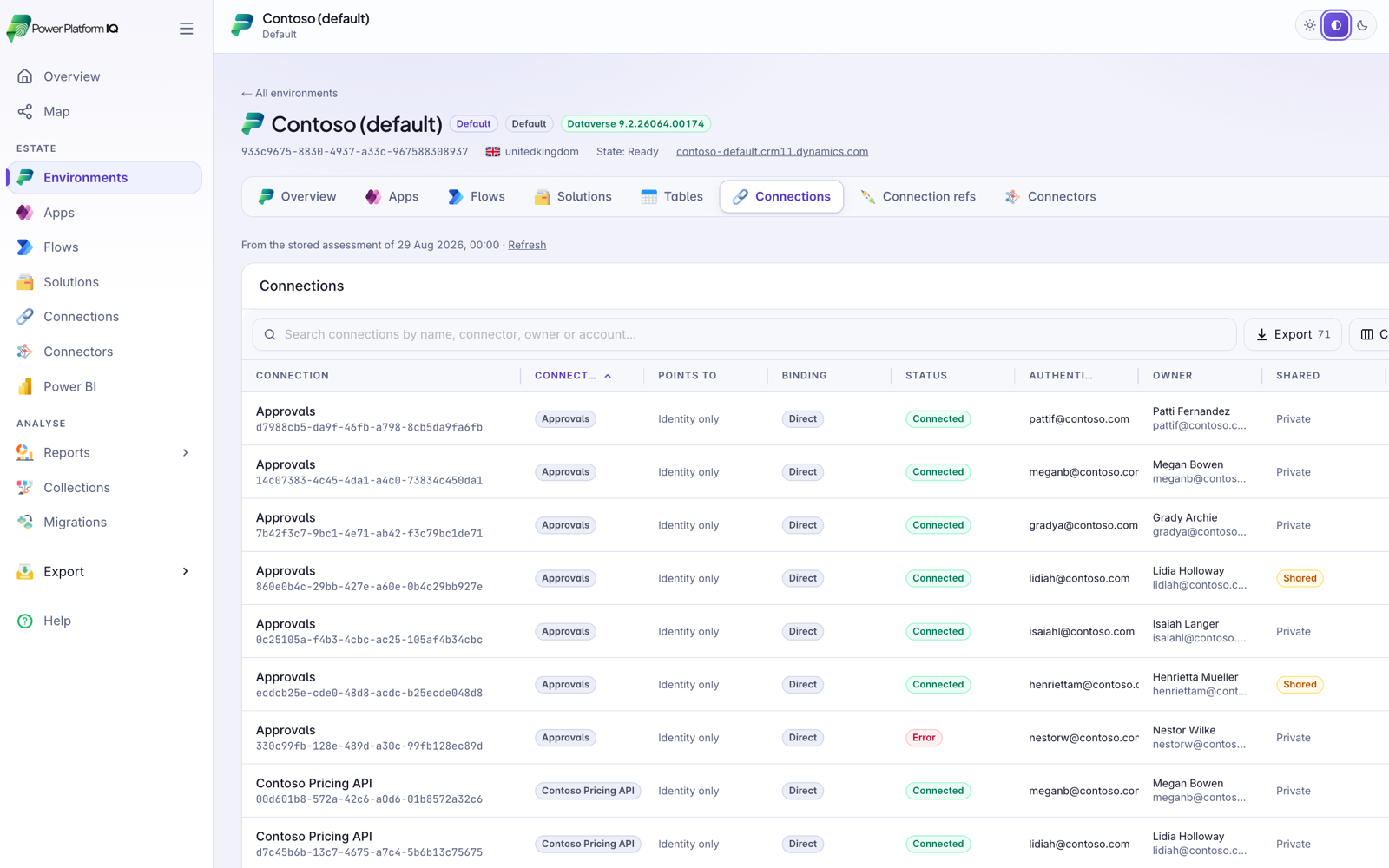This screenshot has height=868, width=1389.
Task: Switch to dark theme moon icon
Action: click(1362, 25)
